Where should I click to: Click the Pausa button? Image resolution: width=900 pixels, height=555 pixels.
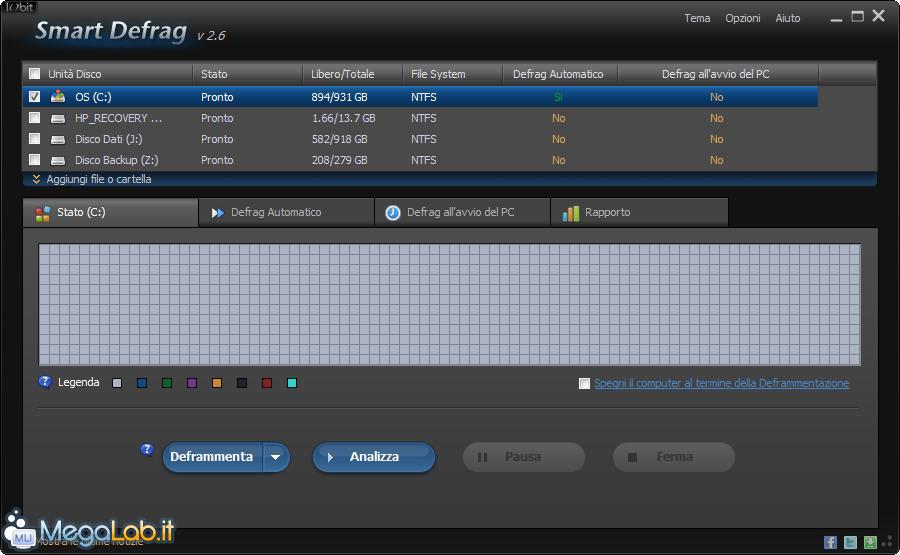tap(524, 457)
